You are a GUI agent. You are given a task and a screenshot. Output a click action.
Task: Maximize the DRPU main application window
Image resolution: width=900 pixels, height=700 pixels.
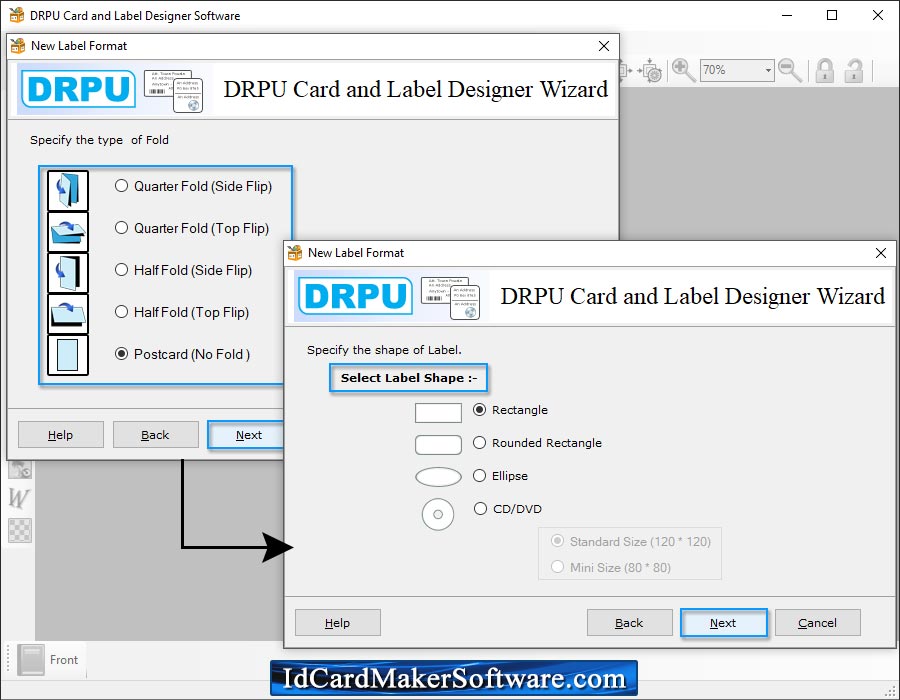pyautogui.click(x=832, y=15)
